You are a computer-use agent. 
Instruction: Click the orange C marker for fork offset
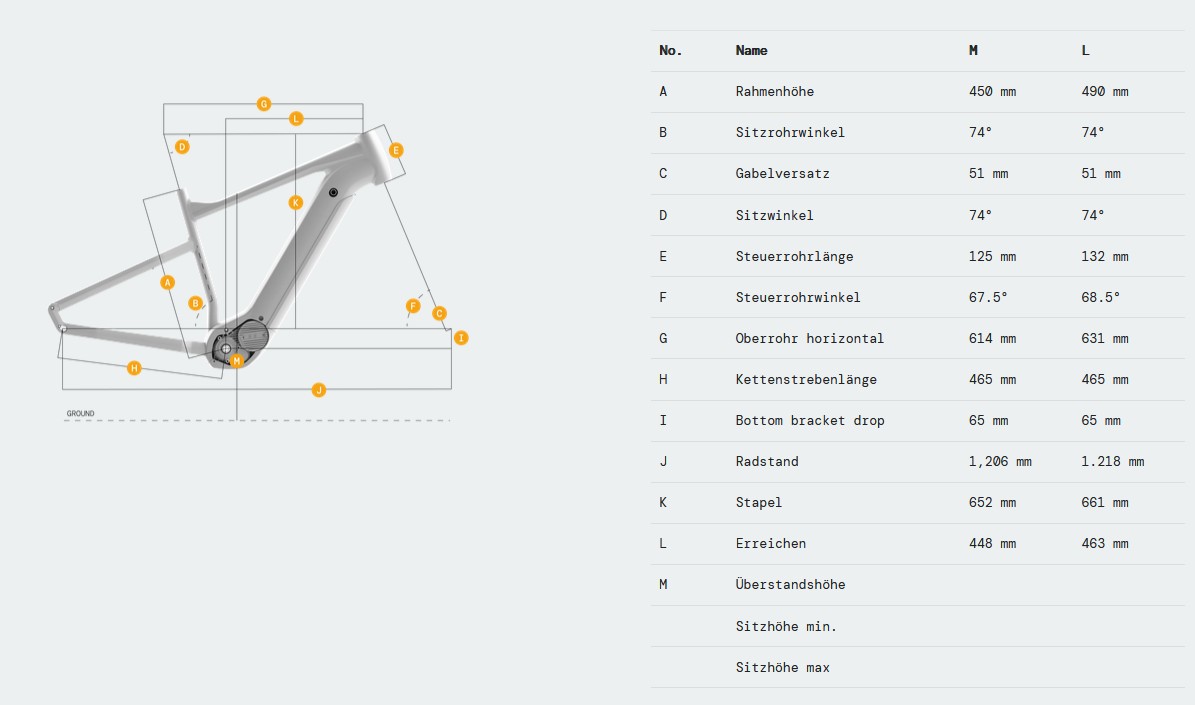click(x=439, y=313)
